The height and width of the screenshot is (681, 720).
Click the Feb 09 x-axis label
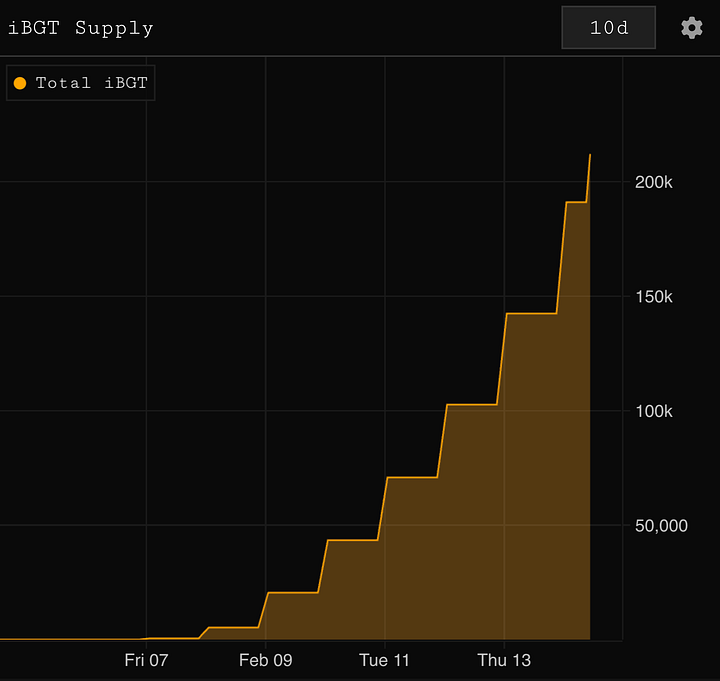pyautogui.click(x=265, y=660)
